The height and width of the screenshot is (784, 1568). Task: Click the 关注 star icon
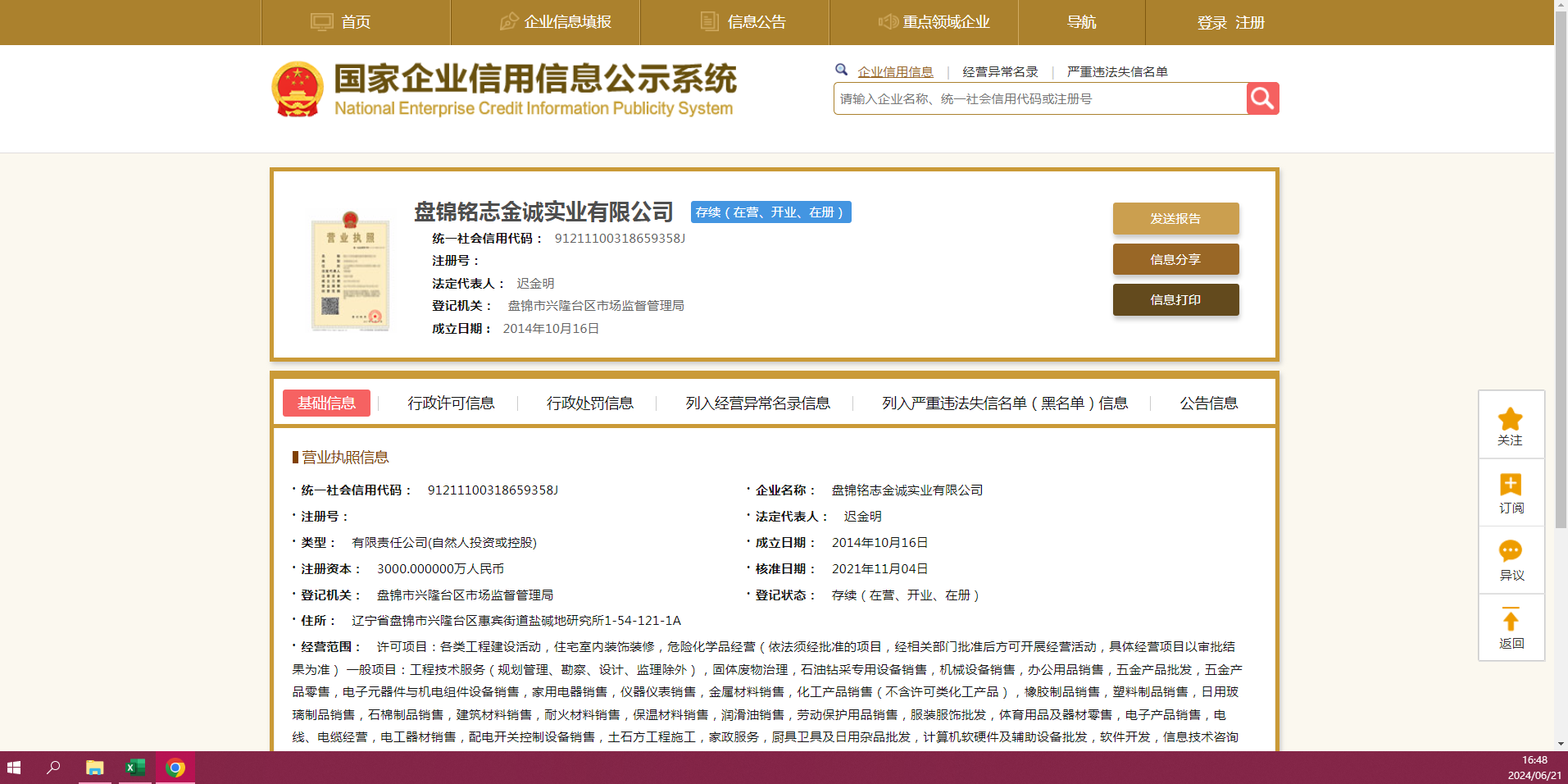tap(1510, 420)
